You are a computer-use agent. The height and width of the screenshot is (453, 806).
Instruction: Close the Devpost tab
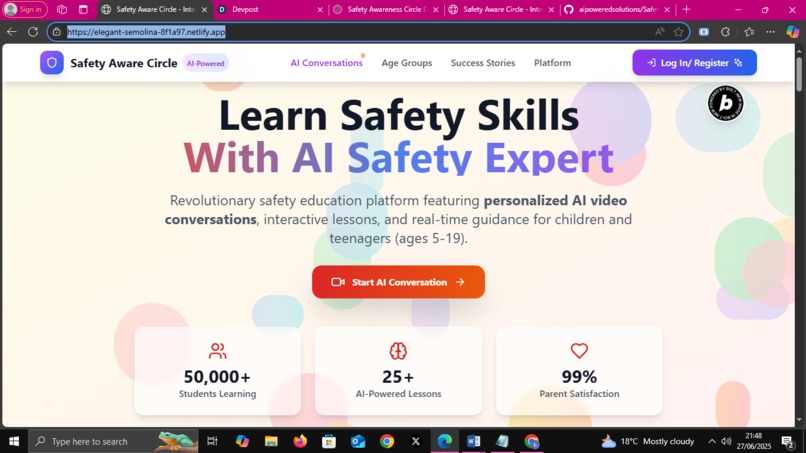click(x=320, y=9)
